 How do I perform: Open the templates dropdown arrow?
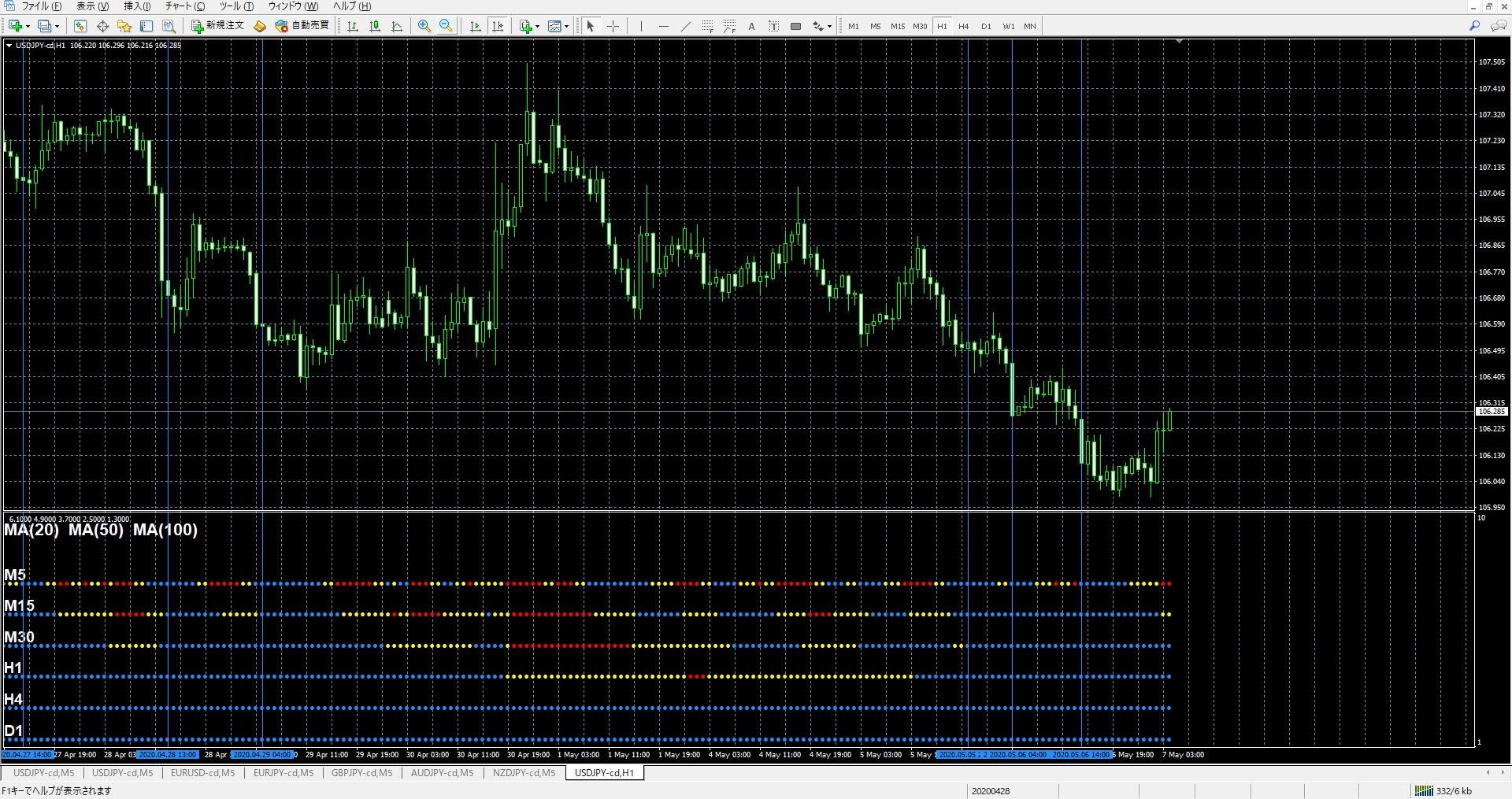567,26
